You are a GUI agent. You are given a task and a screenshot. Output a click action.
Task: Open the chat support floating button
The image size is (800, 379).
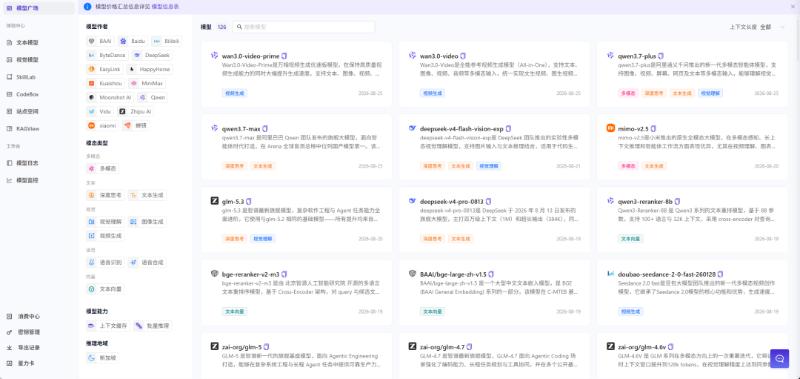(x=779, y=359)
